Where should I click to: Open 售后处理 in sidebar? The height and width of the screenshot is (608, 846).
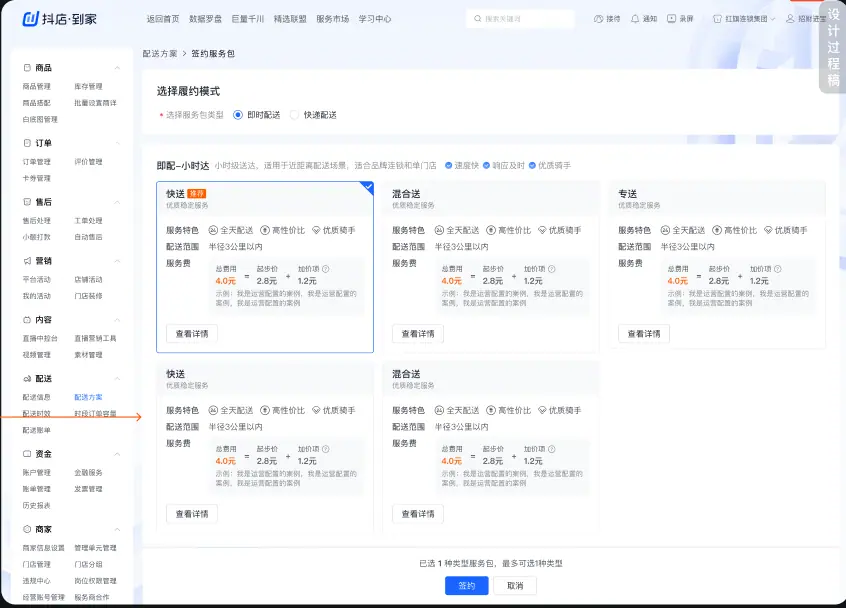[37, 221]
